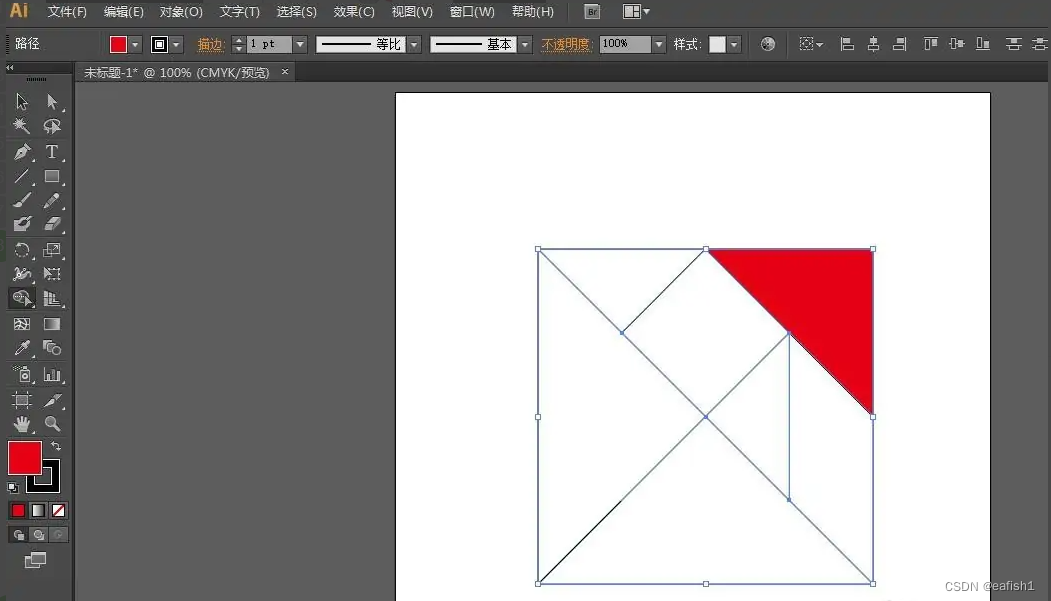Activate the Type tool

pyautogui.click(x=52, y=152)
